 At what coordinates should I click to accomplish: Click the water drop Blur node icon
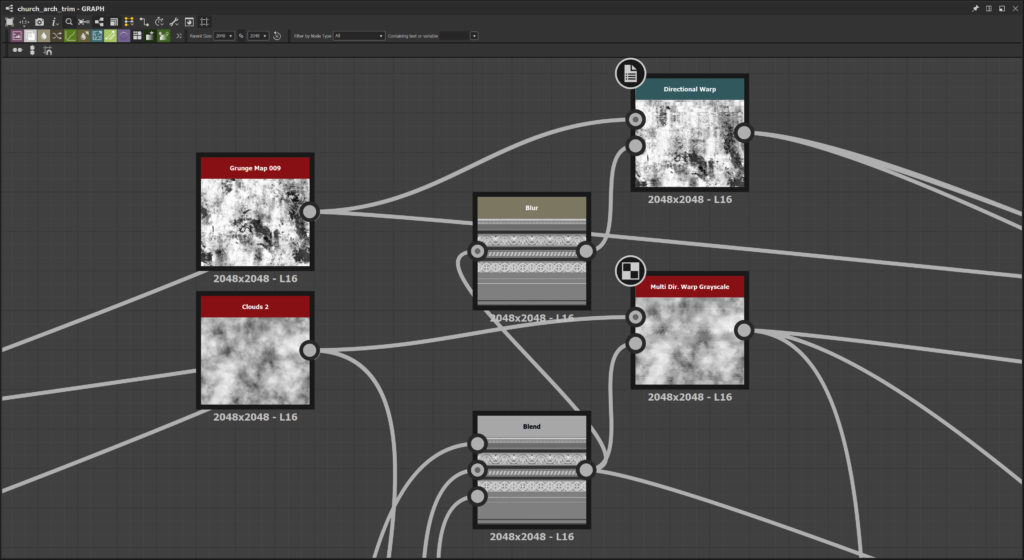(43, 36)
